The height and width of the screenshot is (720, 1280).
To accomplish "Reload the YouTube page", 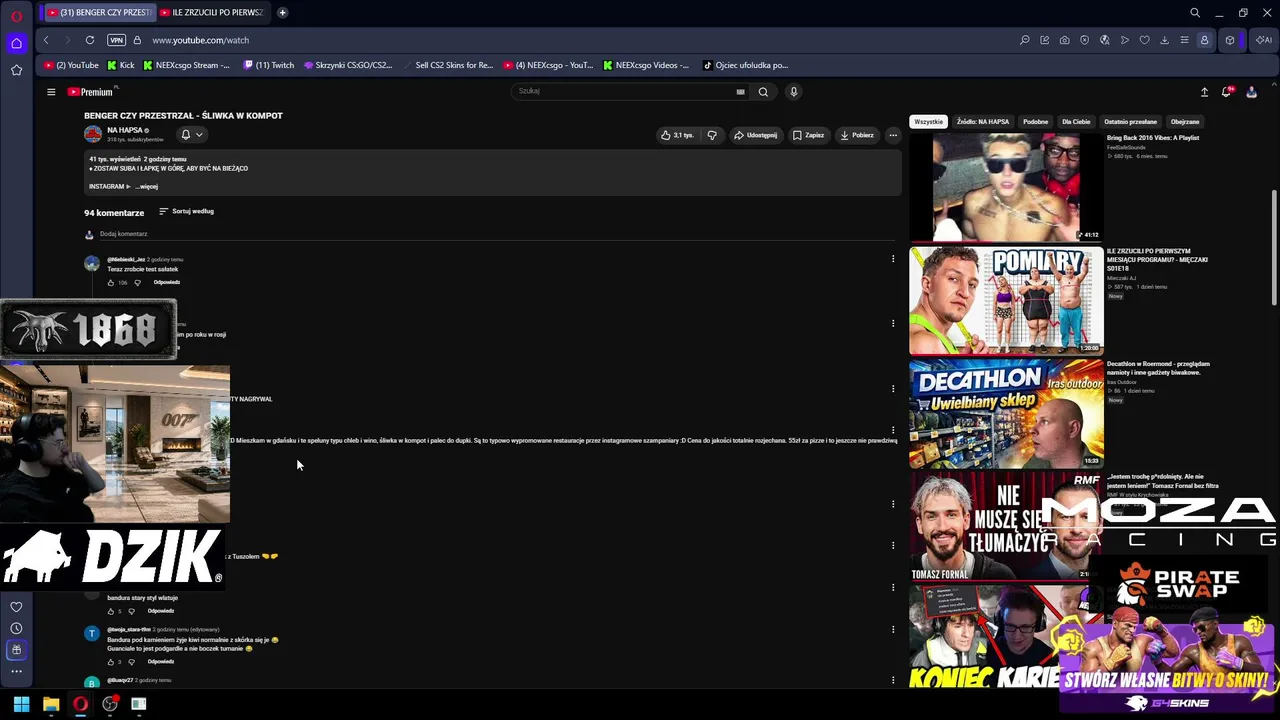I will tap(90, 40).
